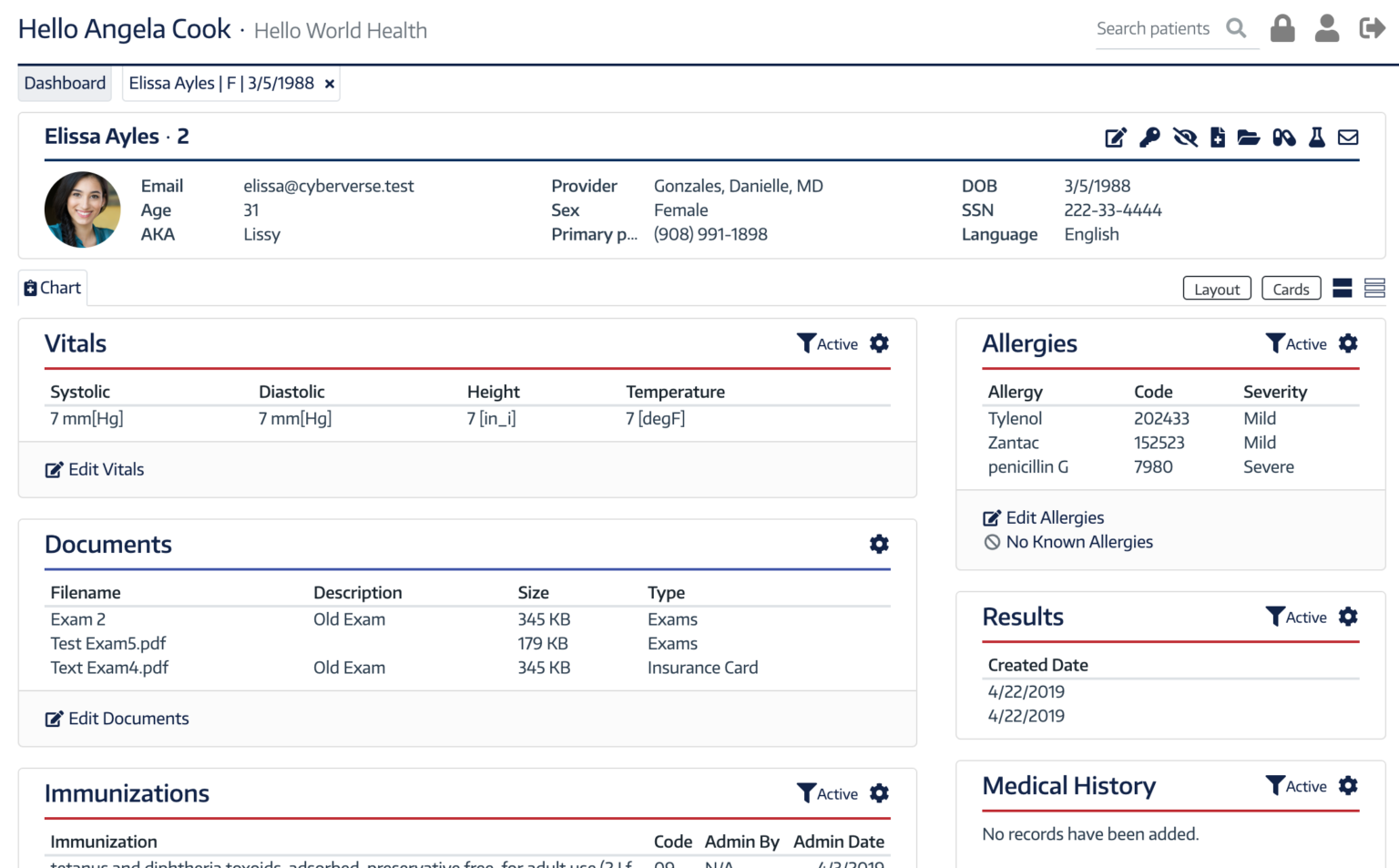The image size is (1399, 868).
Task: Click the edit patient pencil icon
Action: coord(1115,138)
